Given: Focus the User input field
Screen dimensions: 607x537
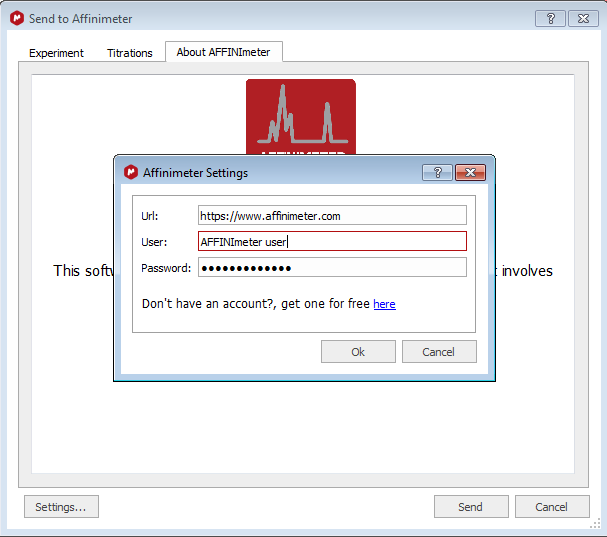Looking at the screenshot, I should click(332, 241).
